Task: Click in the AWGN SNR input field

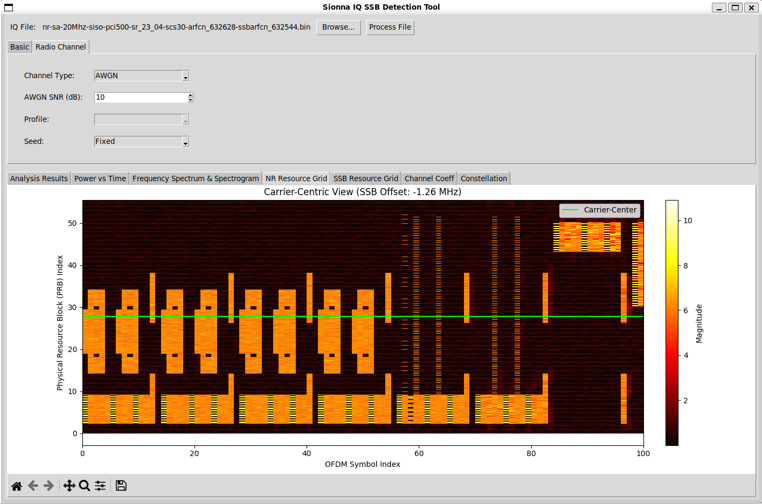Action: tap(140, 98)
